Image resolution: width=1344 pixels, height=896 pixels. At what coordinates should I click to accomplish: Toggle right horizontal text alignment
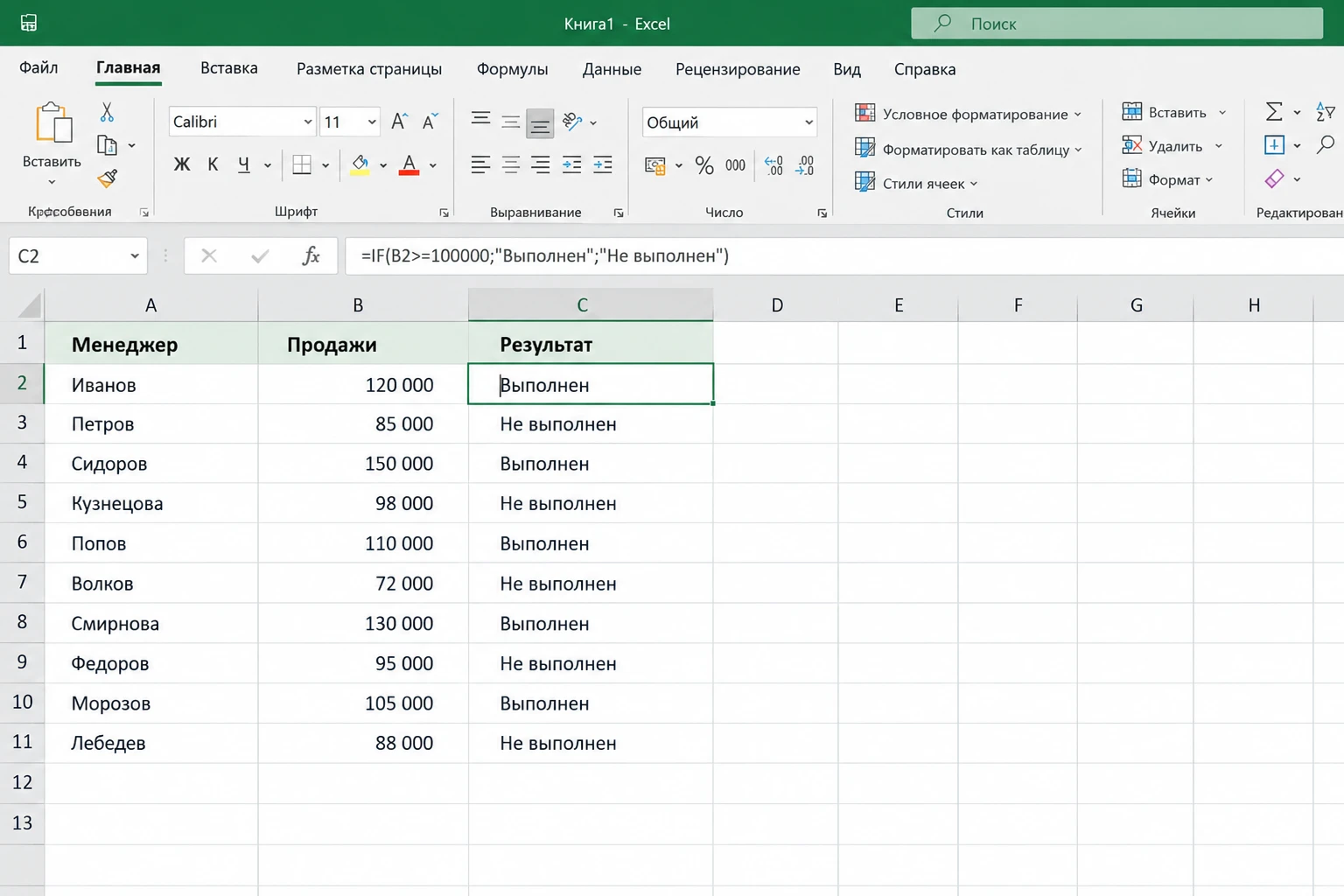pyautogui.click(x=541, y=164)
